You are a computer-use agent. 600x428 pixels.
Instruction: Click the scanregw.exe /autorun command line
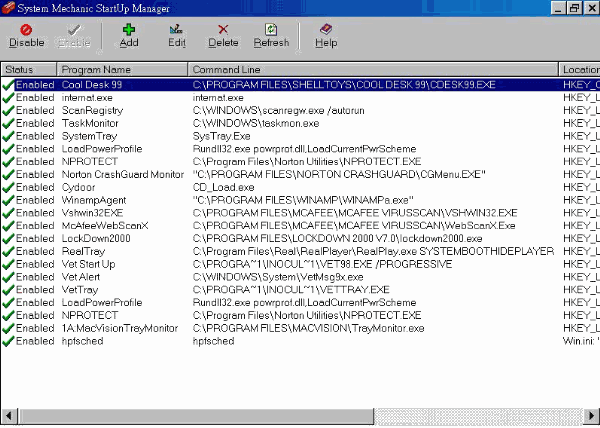pyautogui.click(x=279, y=111)
